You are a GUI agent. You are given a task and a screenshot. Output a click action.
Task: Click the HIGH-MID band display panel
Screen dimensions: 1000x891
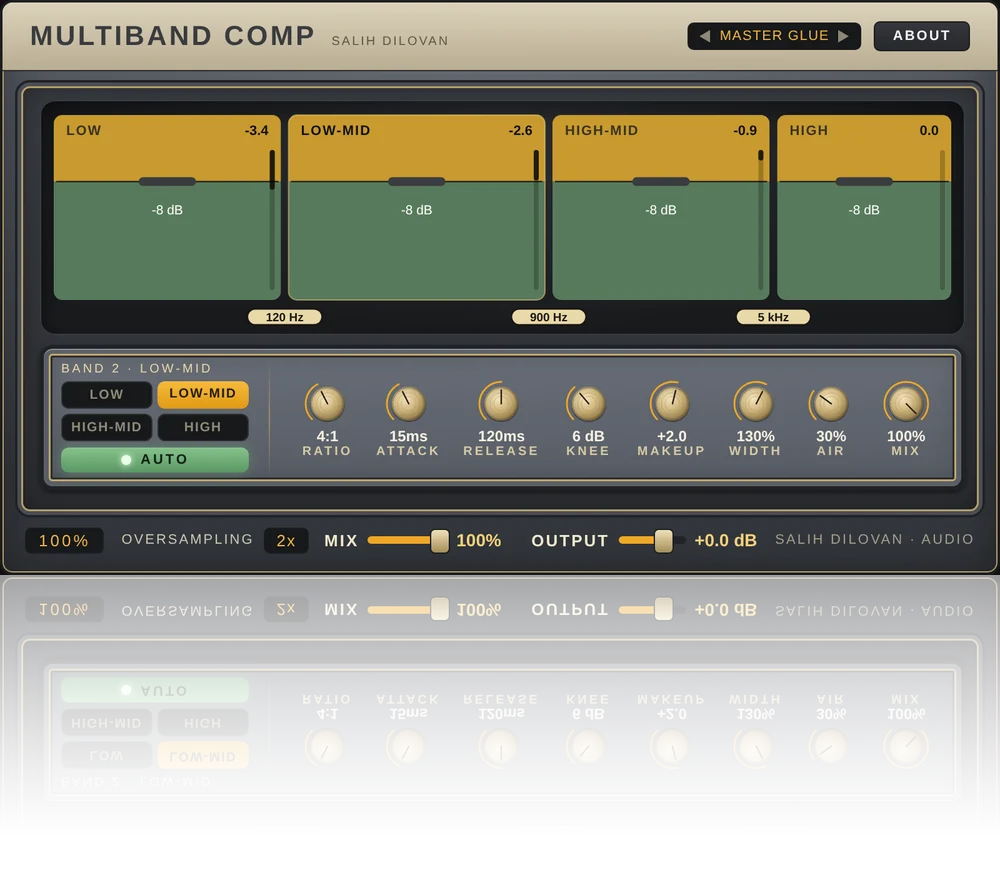click(x=661, y=207)
